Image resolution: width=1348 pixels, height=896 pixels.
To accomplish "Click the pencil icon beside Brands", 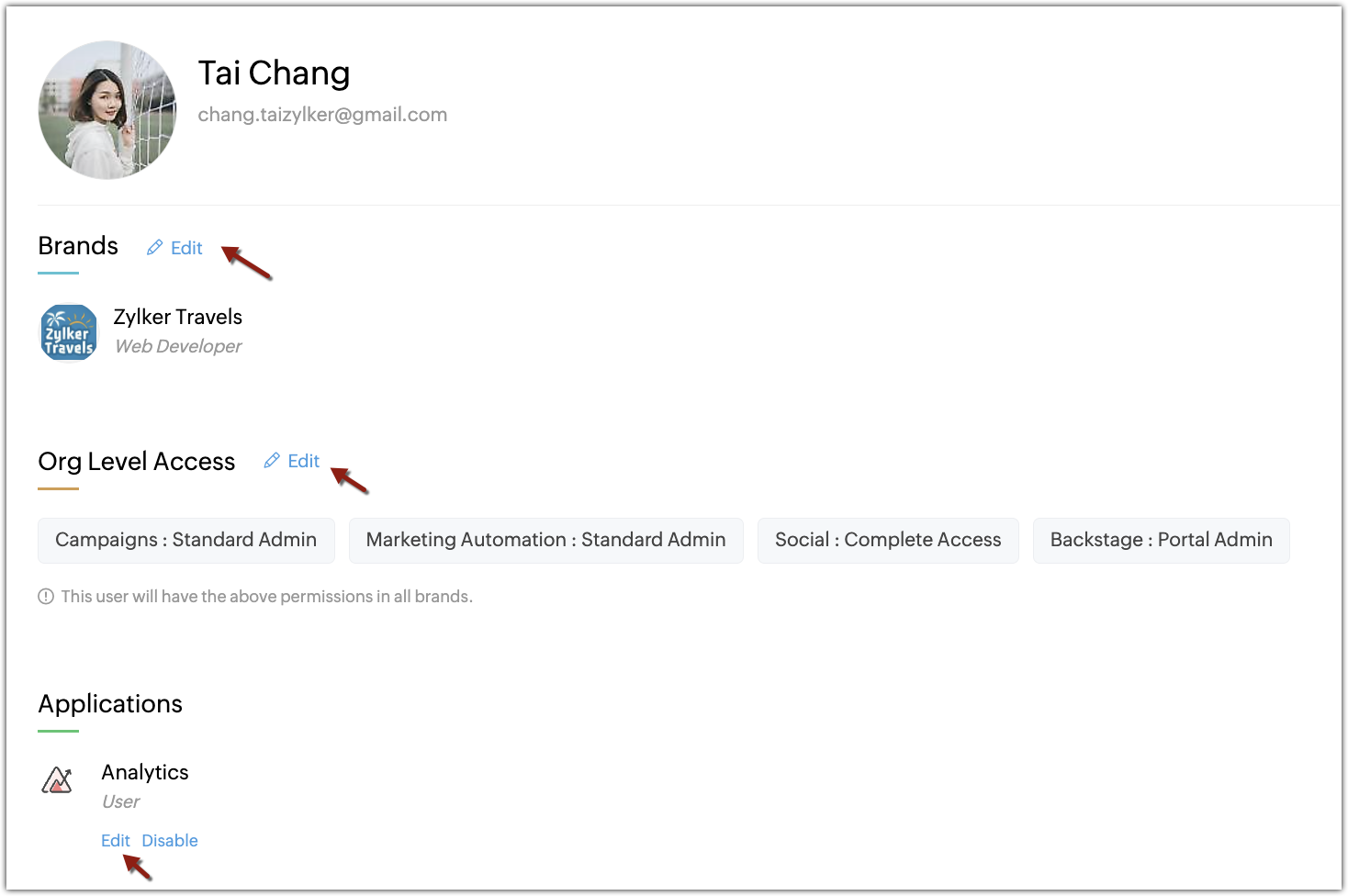I will click(155, 248).
